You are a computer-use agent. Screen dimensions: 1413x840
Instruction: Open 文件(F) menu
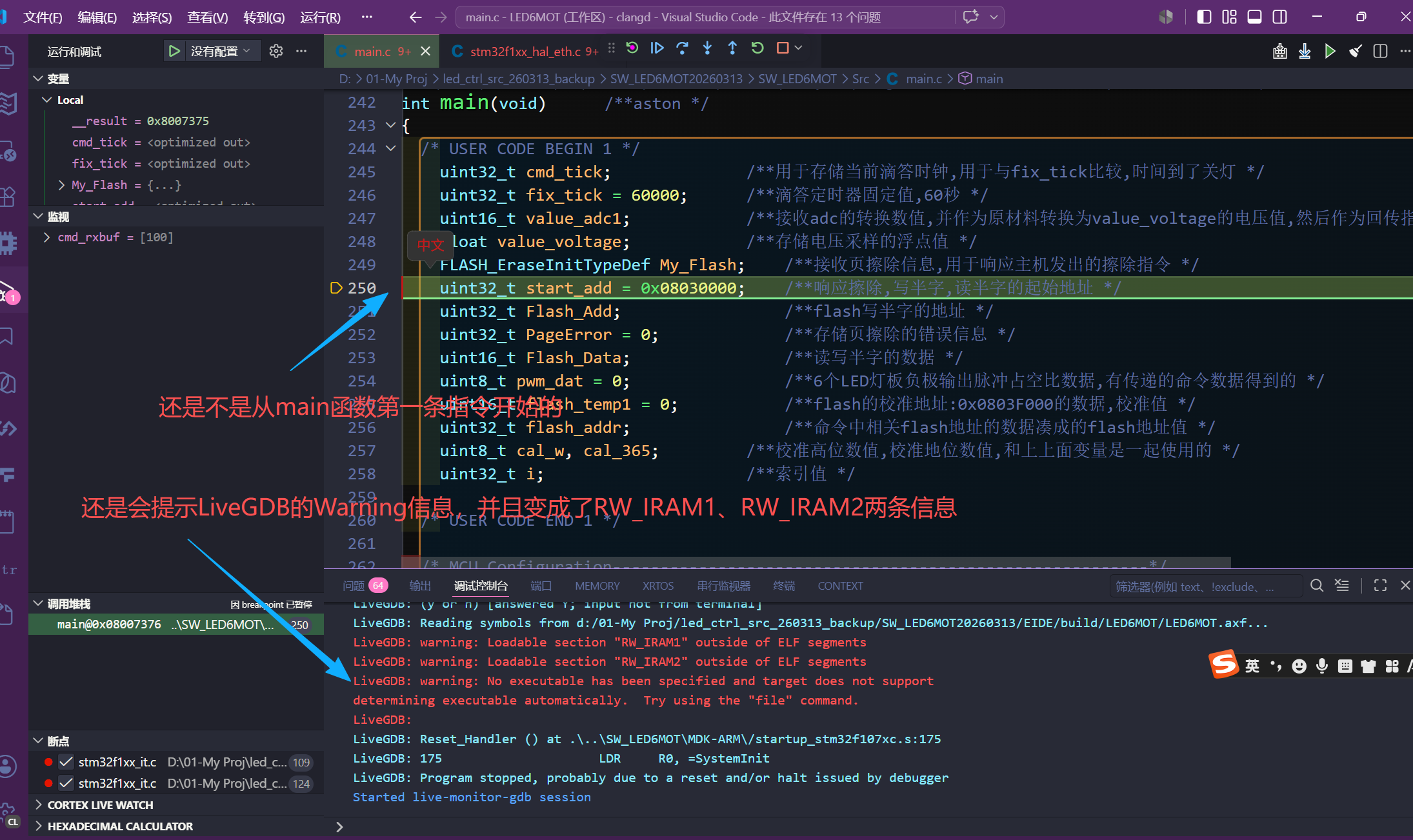point(43,17)
